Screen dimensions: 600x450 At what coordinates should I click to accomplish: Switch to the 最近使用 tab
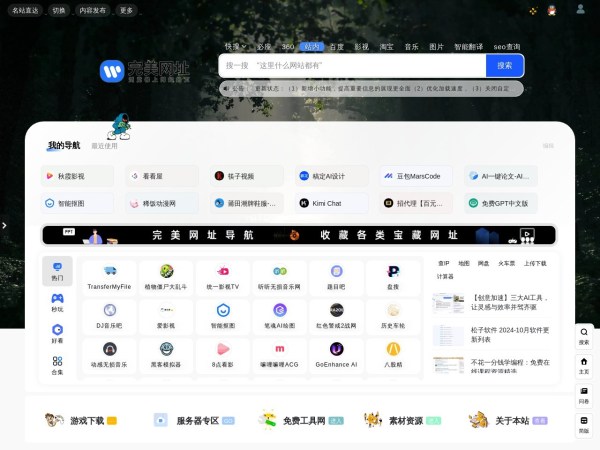(104, 146)
